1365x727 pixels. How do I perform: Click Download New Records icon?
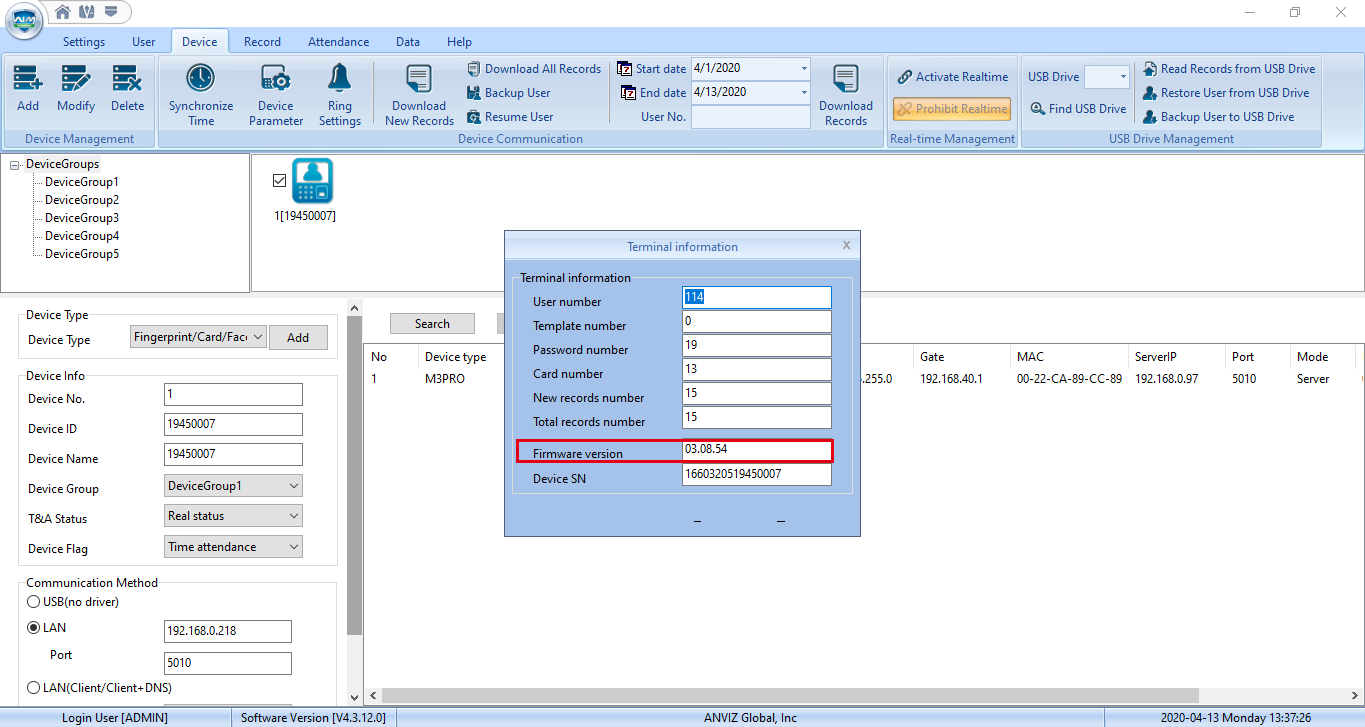pos(419,79)
